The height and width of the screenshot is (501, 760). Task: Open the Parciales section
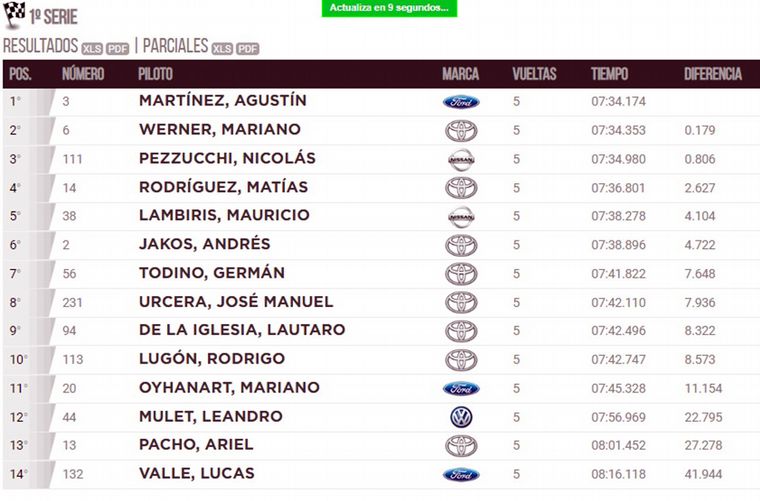(175, 46)
